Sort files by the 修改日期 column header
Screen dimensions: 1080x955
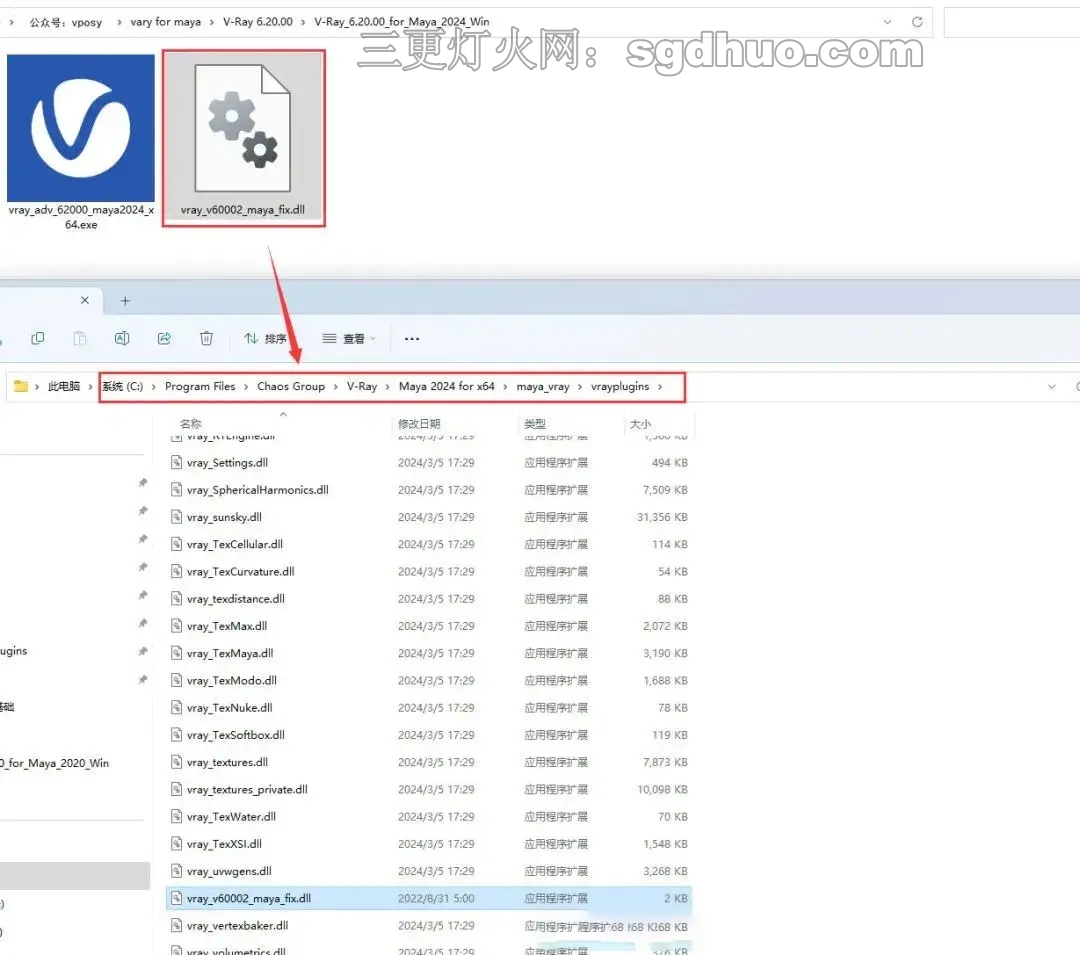[419, 423]
